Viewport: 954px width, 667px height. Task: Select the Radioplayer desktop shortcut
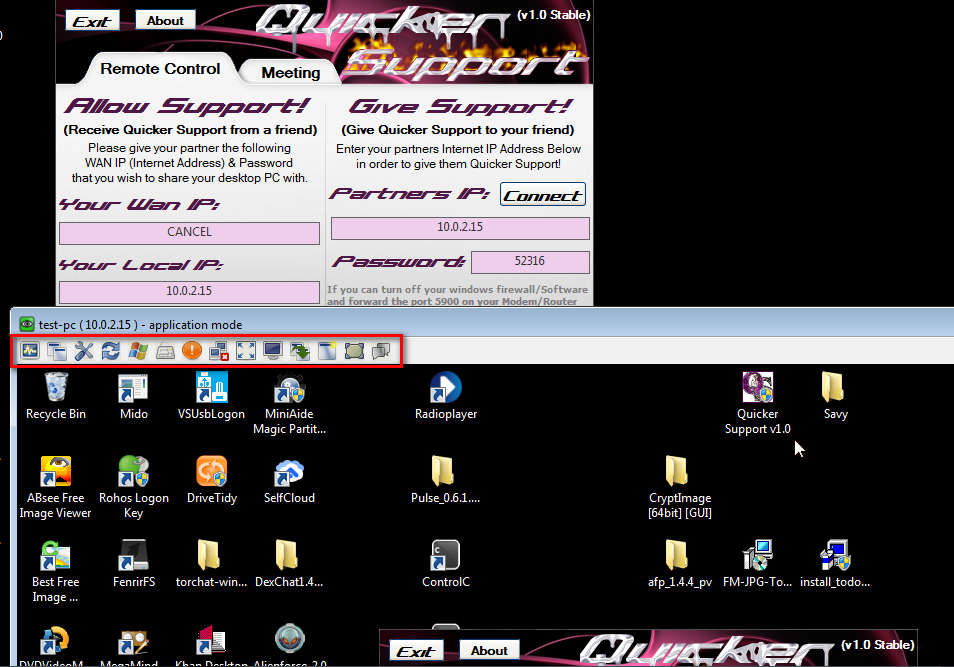tap(445, 395)
